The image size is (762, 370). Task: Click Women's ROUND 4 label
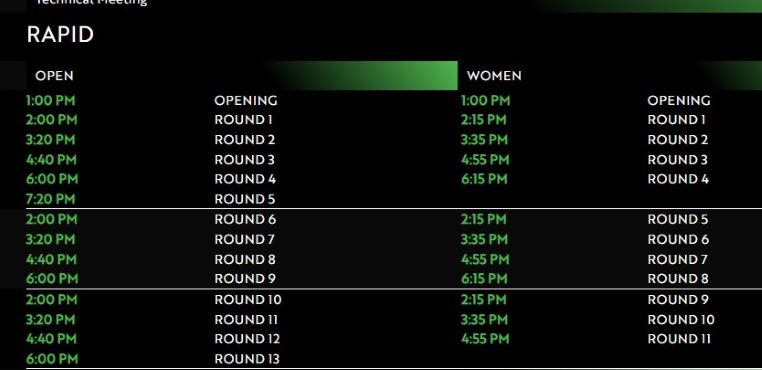coord(678,179)
